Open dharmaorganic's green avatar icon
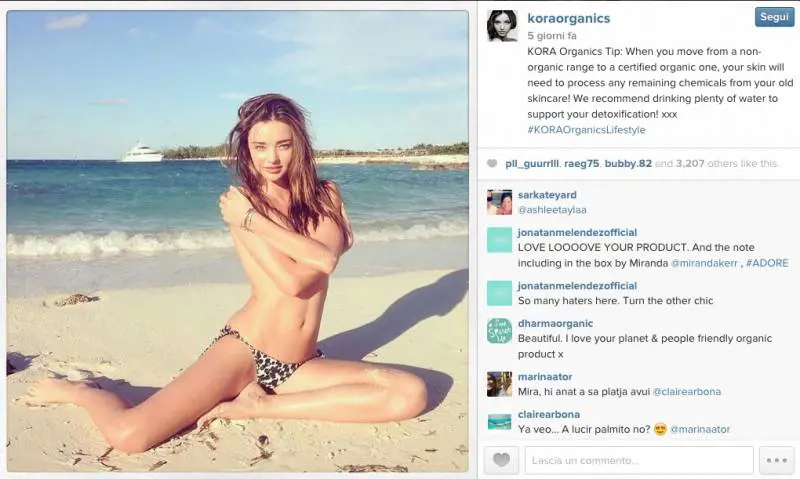 point(499,331)
